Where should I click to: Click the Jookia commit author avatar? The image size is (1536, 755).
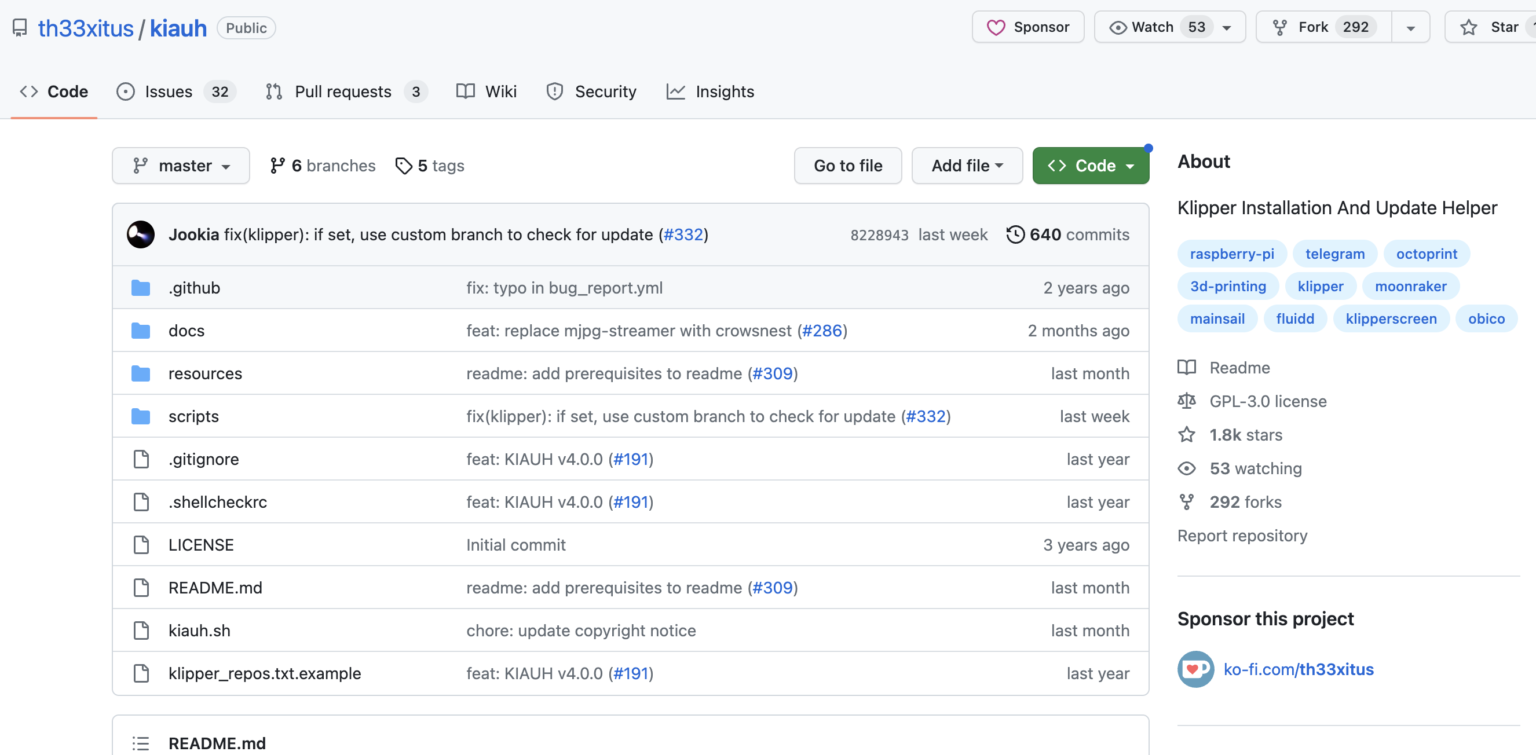click(140, 235)
